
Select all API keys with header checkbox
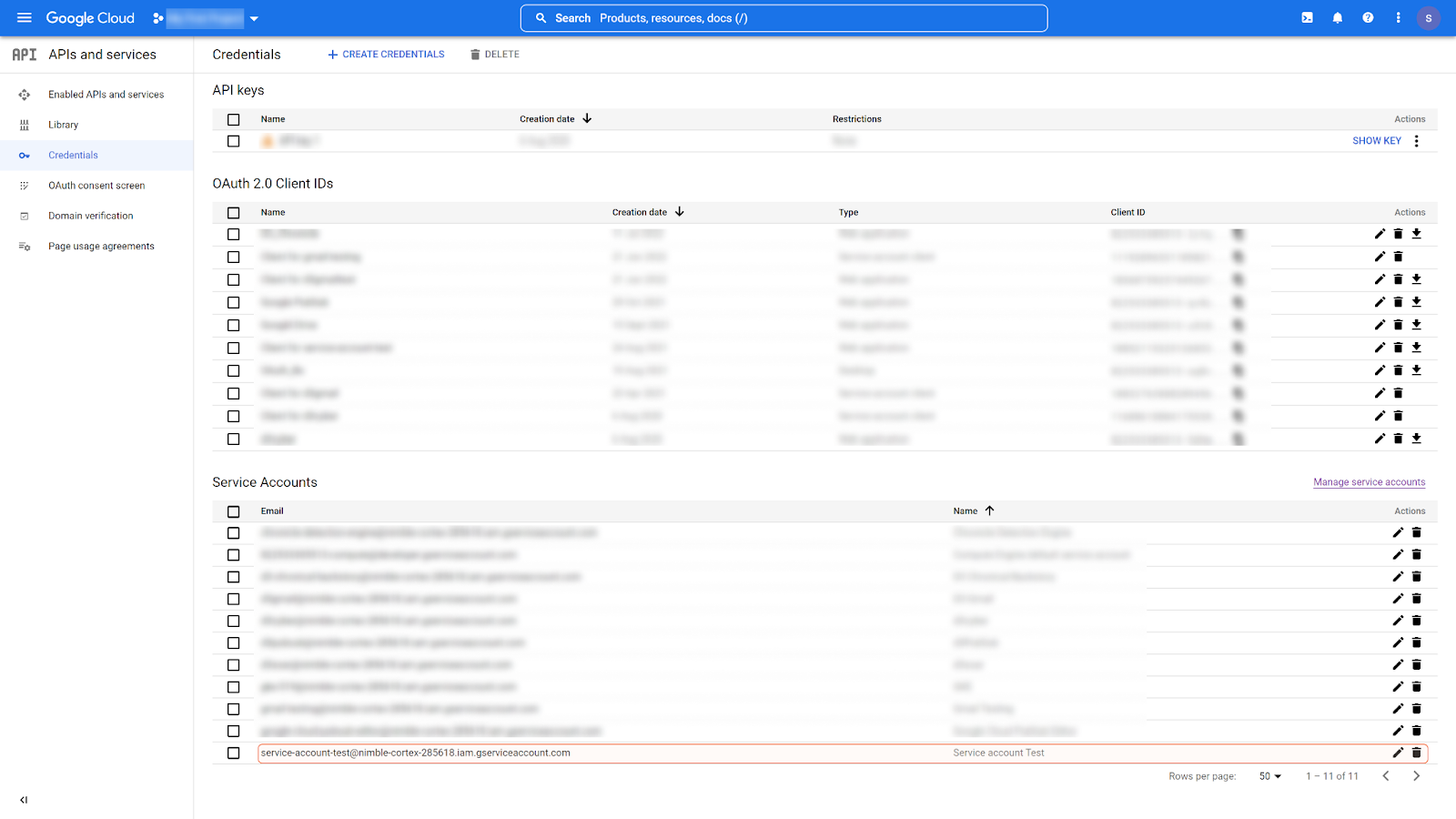point(234,119)
